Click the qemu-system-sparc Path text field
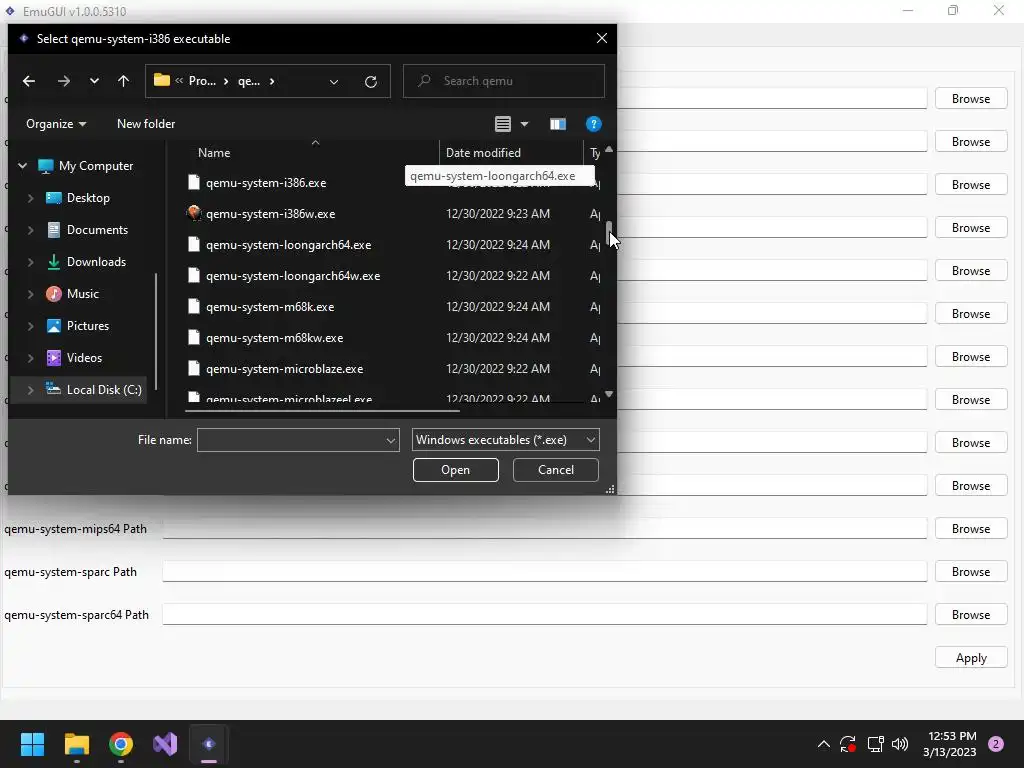This screenshot has height=768, width=1024. [545, 571]
